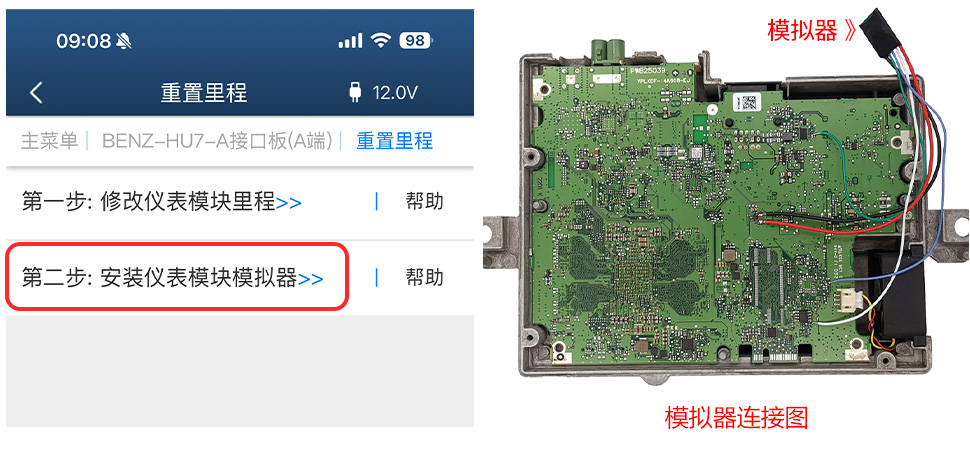970x456 pixels.
Task: Tap the 09:08 clock in status bar
Action: (x=84, y=41)
